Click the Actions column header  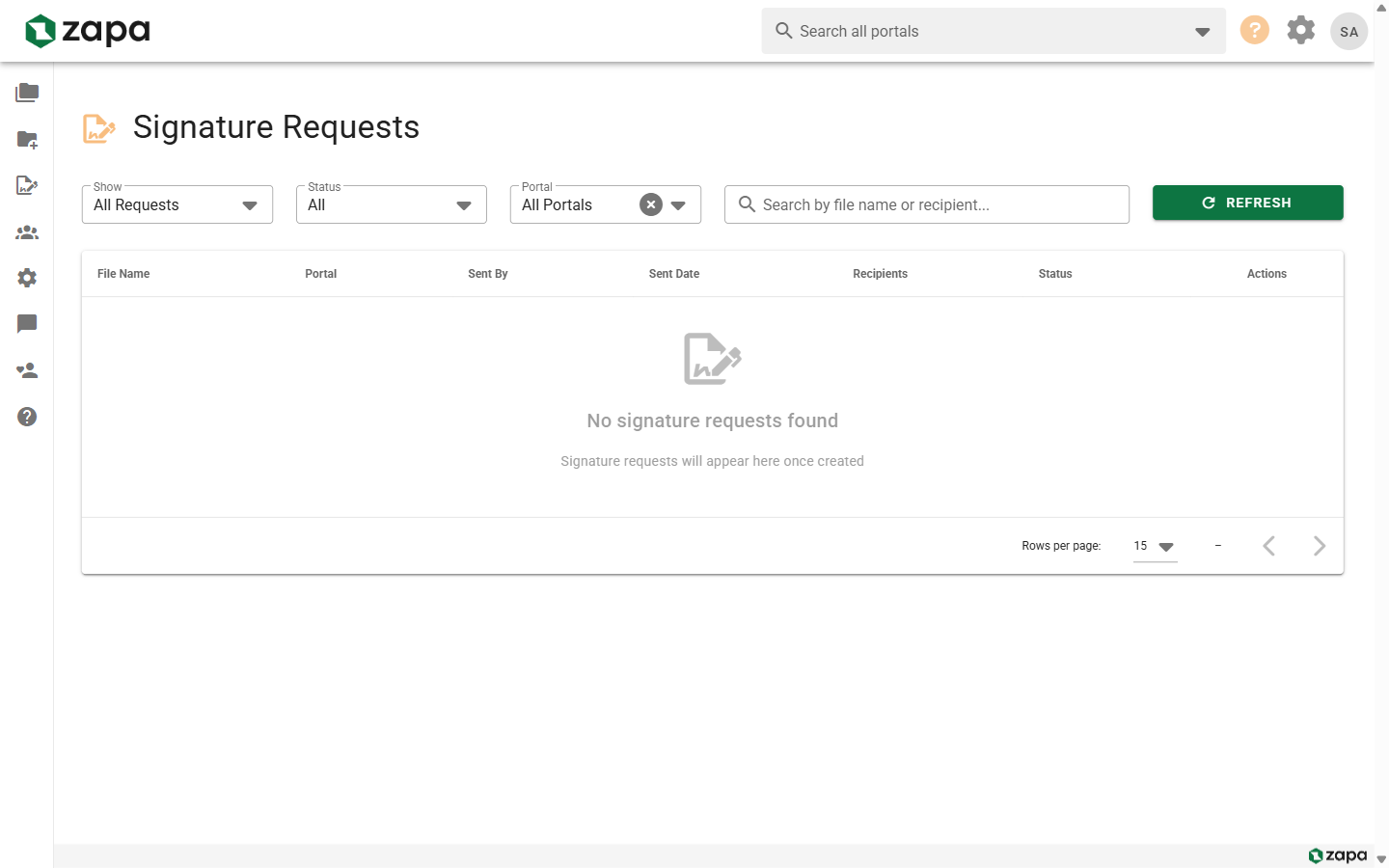[1266, 274]
